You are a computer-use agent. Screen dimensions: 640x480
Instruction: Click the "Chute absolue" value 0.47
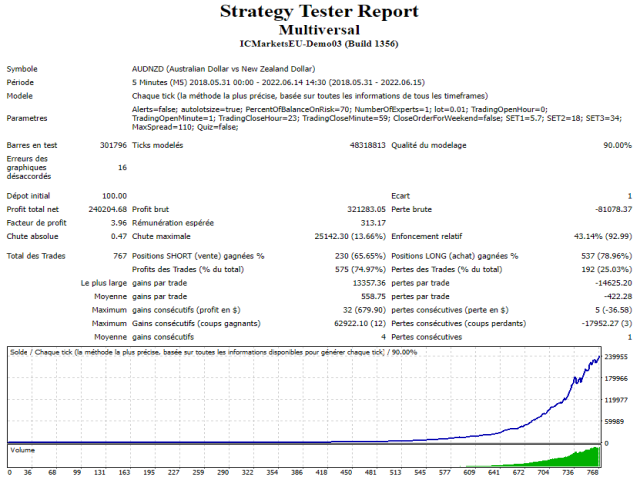tap(119, 236)
